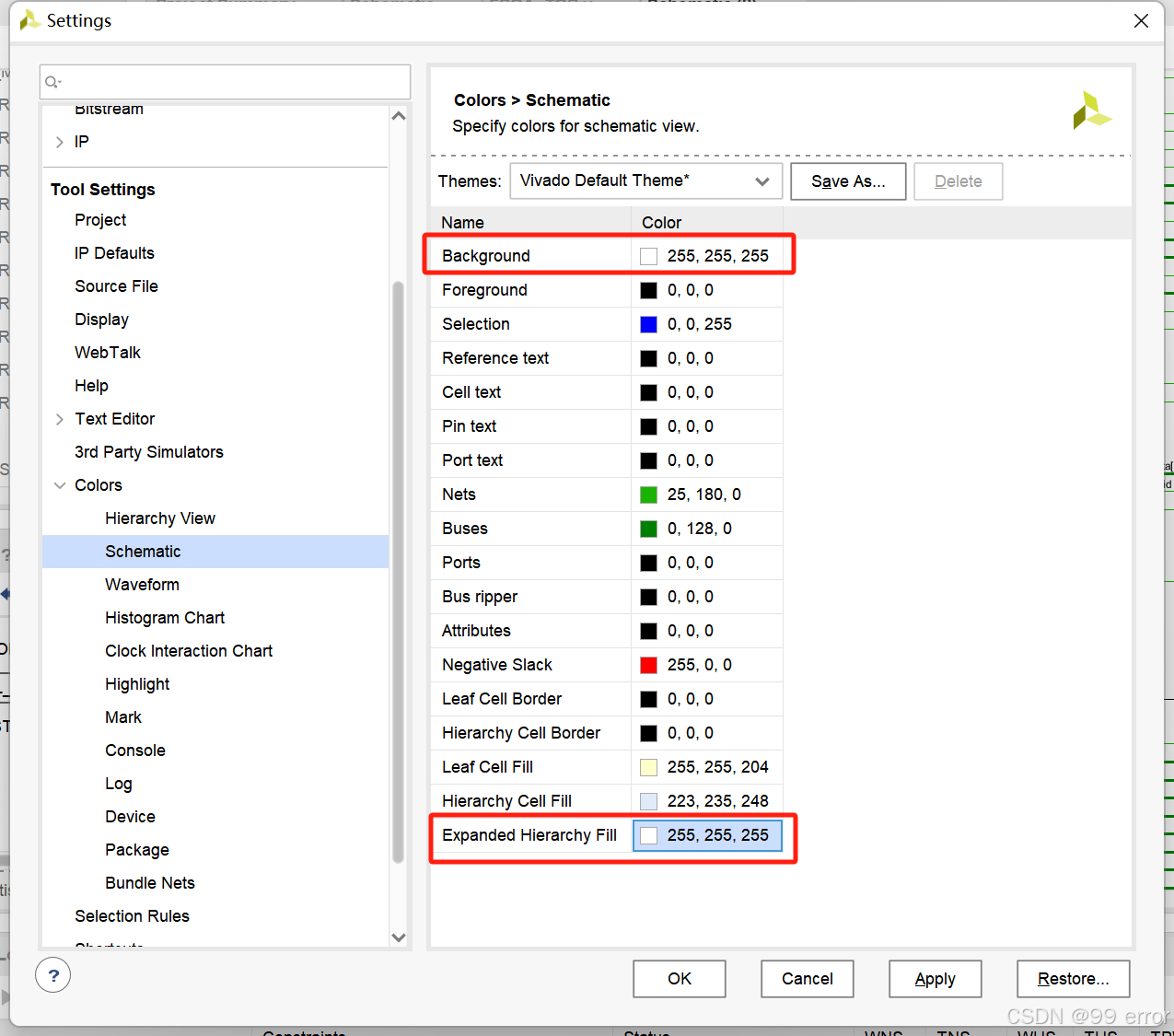Click the Foreground black color swatch
The image size is (1174, 1036).
649,290
